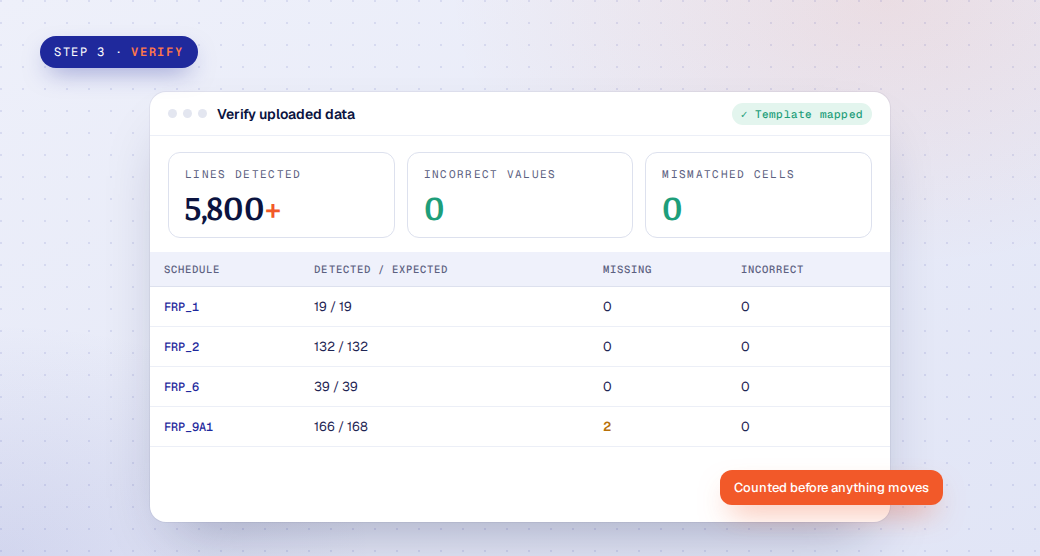Click the MISSING column header
Viewport: 1040px width, 556px height.
pos(627,269)
